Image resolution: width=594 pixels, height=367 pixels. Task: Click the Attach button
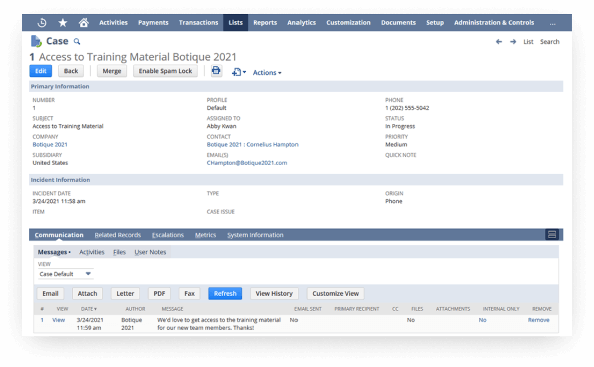88,294
